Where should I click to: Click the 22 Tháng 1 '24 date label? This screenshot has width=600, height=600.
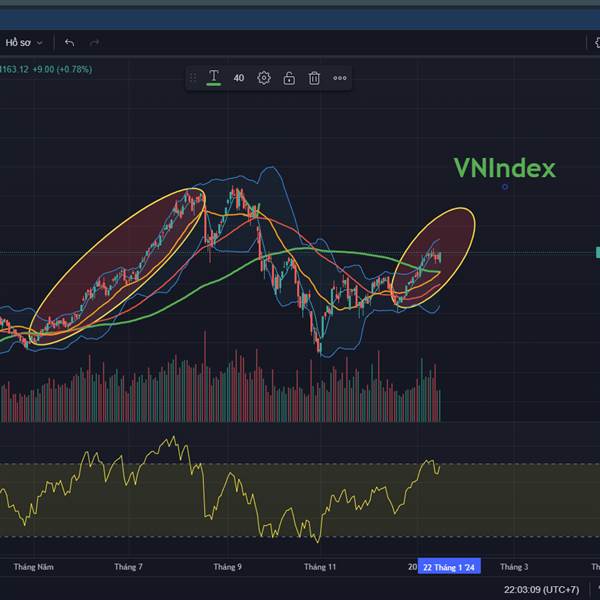449,567
